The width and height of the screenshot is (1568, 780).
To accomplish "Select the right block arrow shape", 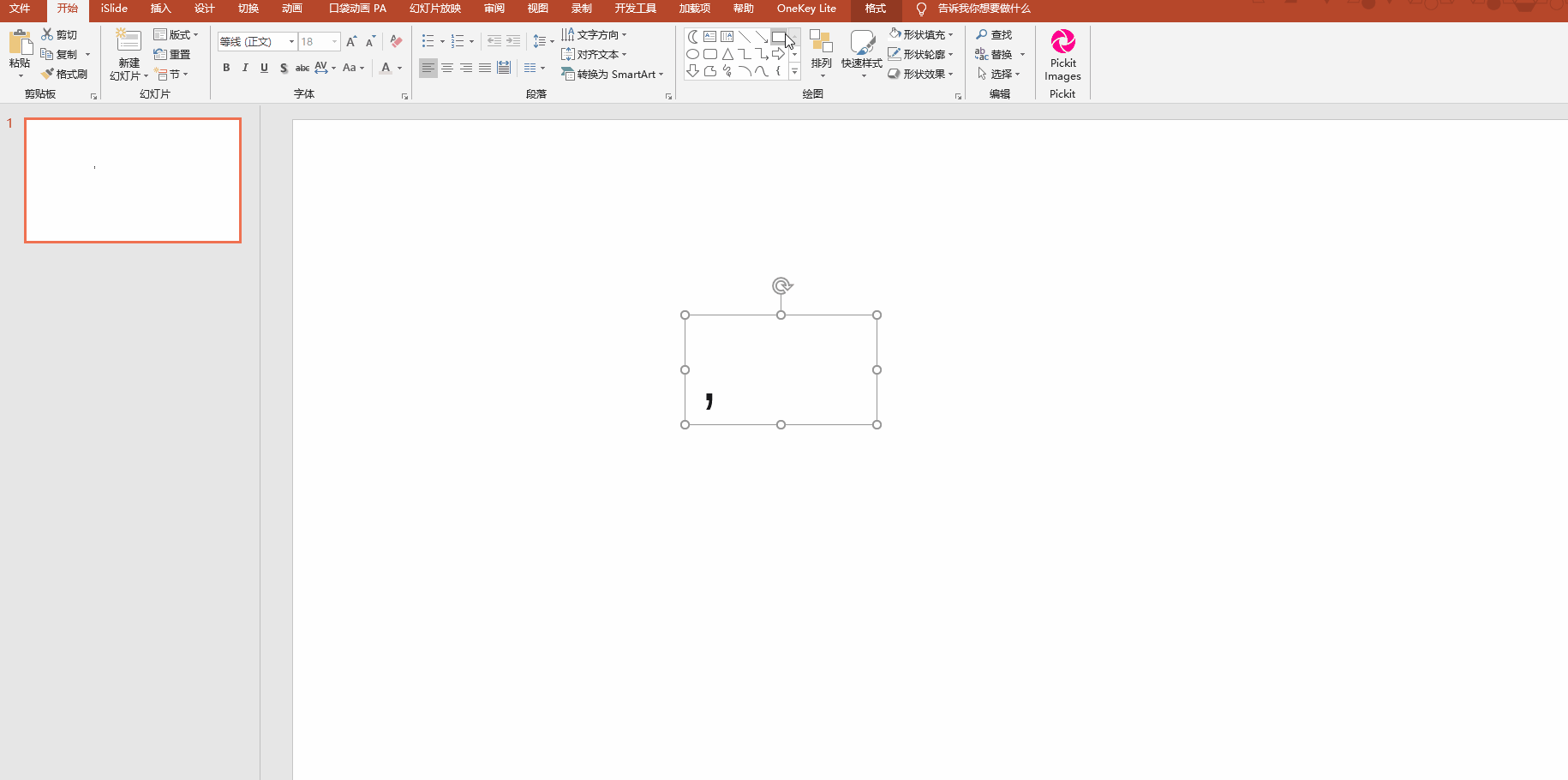I will coord(778,54).
